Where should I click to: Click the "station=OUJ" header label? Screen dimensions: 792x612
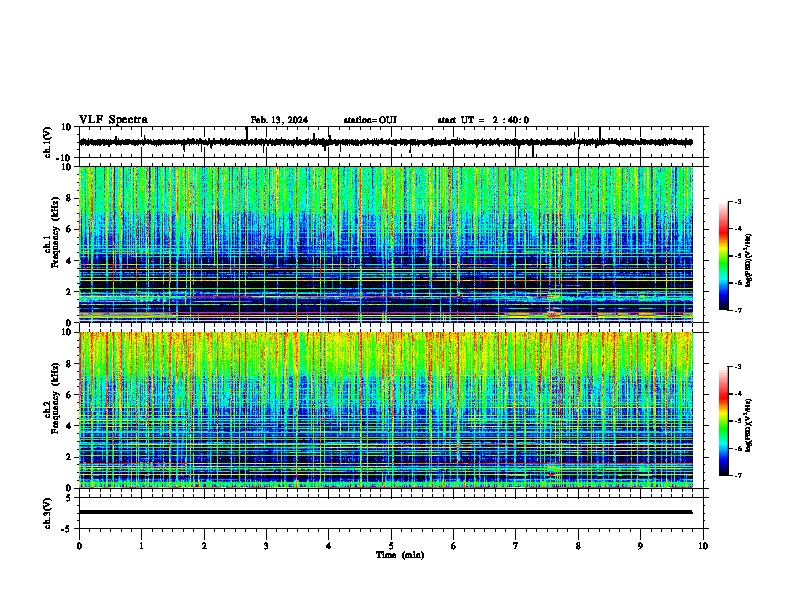[370, 120]
